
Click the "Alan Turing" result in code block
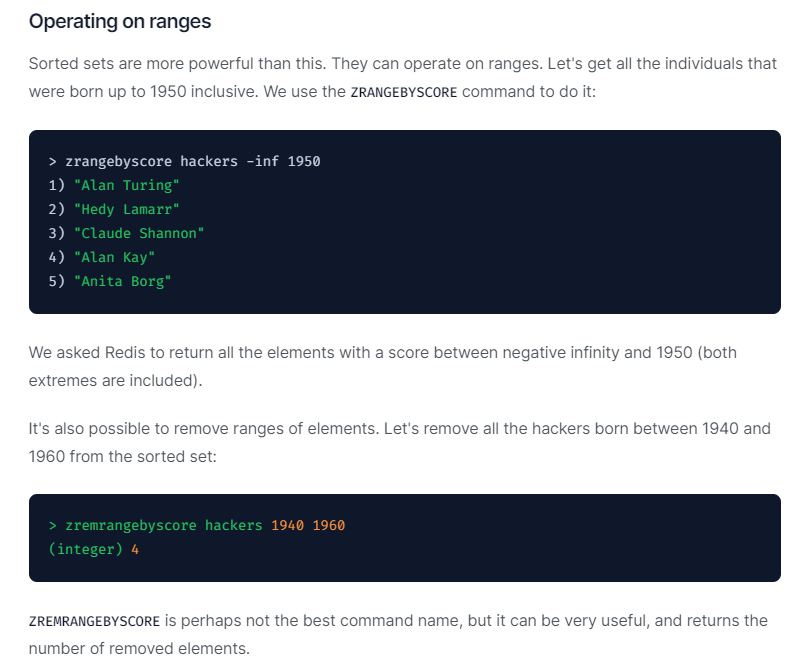click(125, 185)
